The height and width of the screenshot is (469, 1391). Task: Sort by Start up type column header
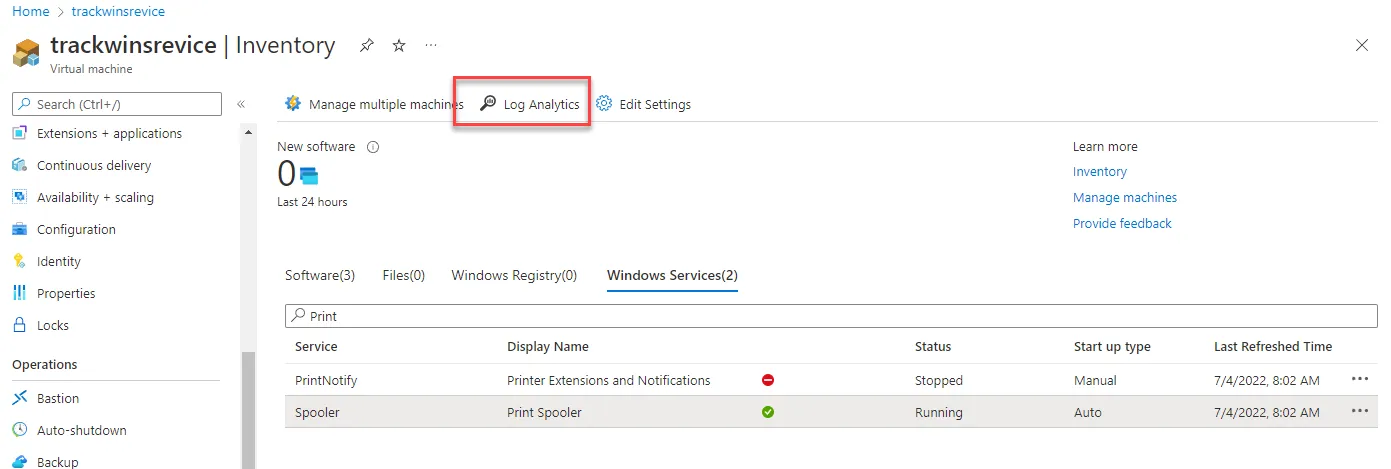click(x=1112, y=347)
